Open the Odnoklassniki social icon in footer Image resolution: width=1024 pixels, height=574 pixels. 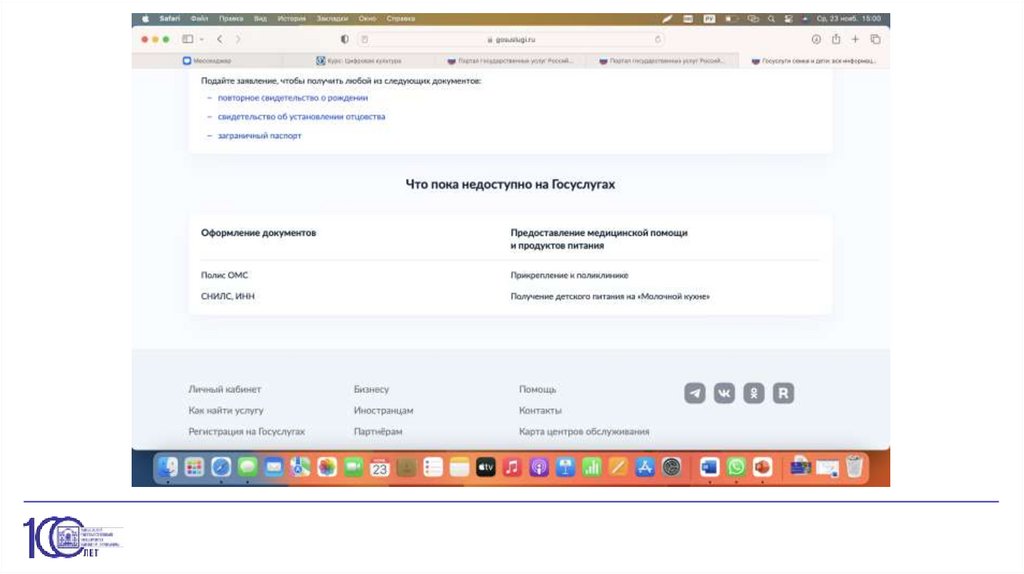coord(754,393)
